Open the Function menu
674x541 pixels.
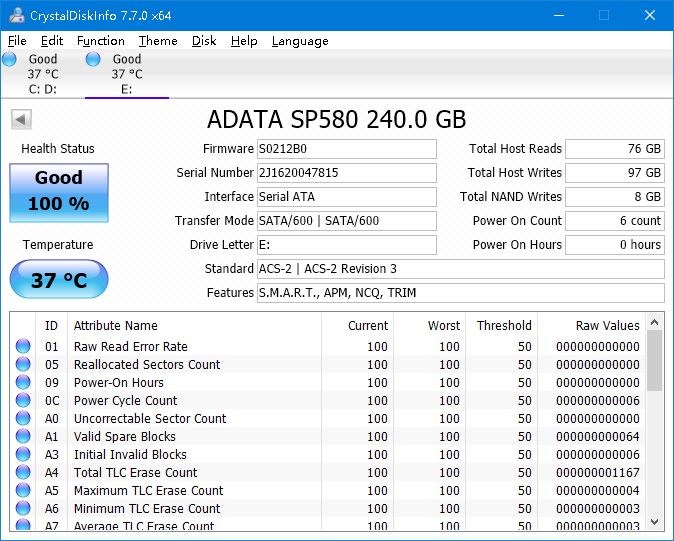[101, 41]
